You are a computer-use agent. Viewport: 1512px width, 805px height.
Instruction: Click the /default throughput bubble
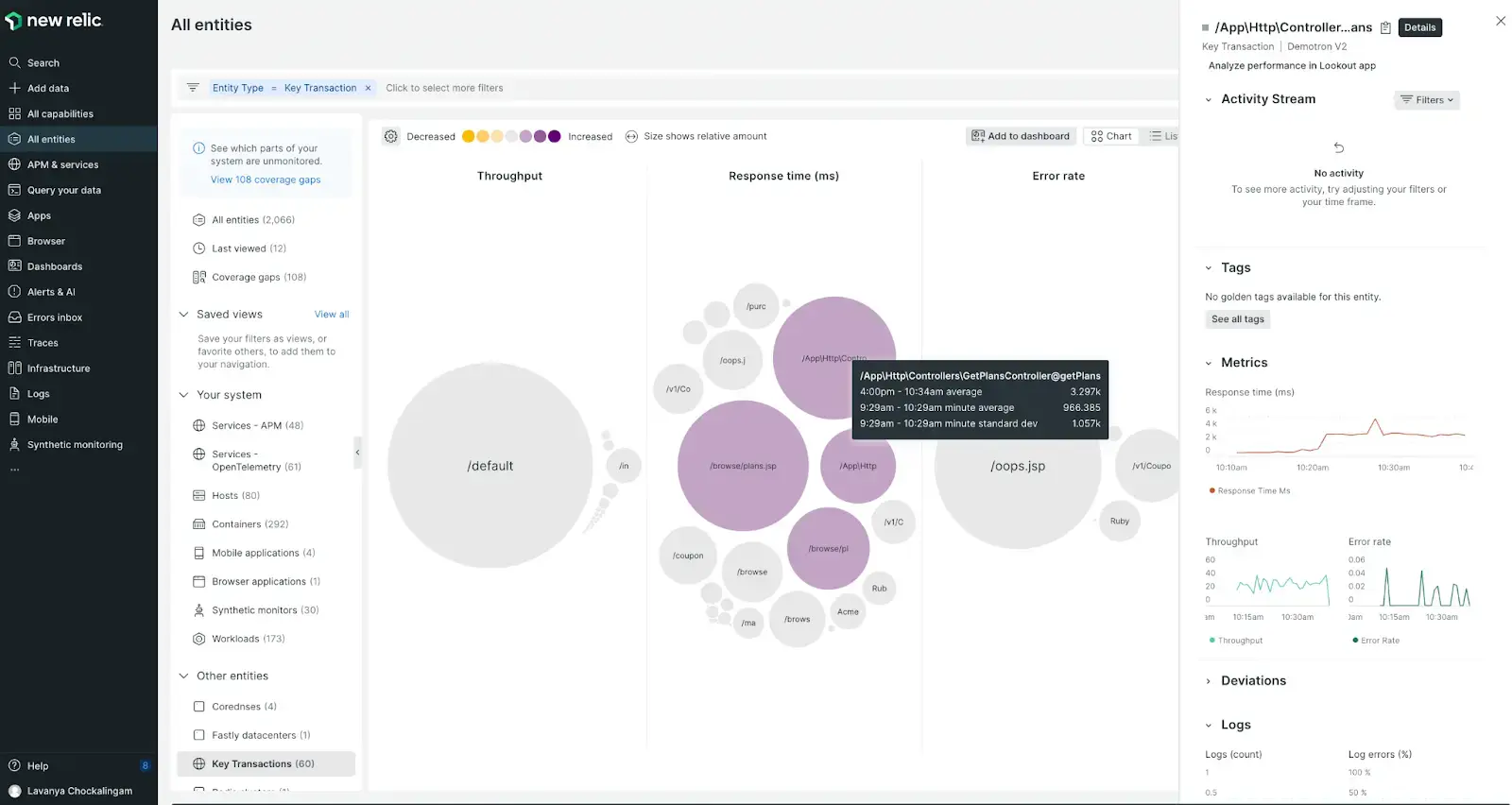490,466
